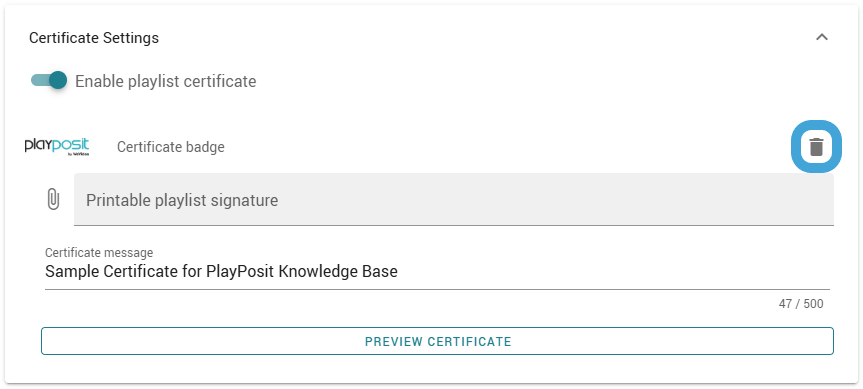
Task: Click the 'posit' part of PlayPosit logo
Action: [72, 146]
